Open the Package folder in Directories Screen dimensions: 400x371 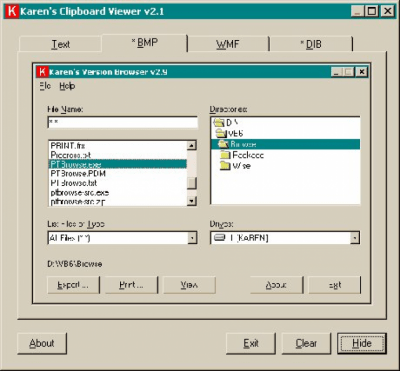(x=226, y=155)
